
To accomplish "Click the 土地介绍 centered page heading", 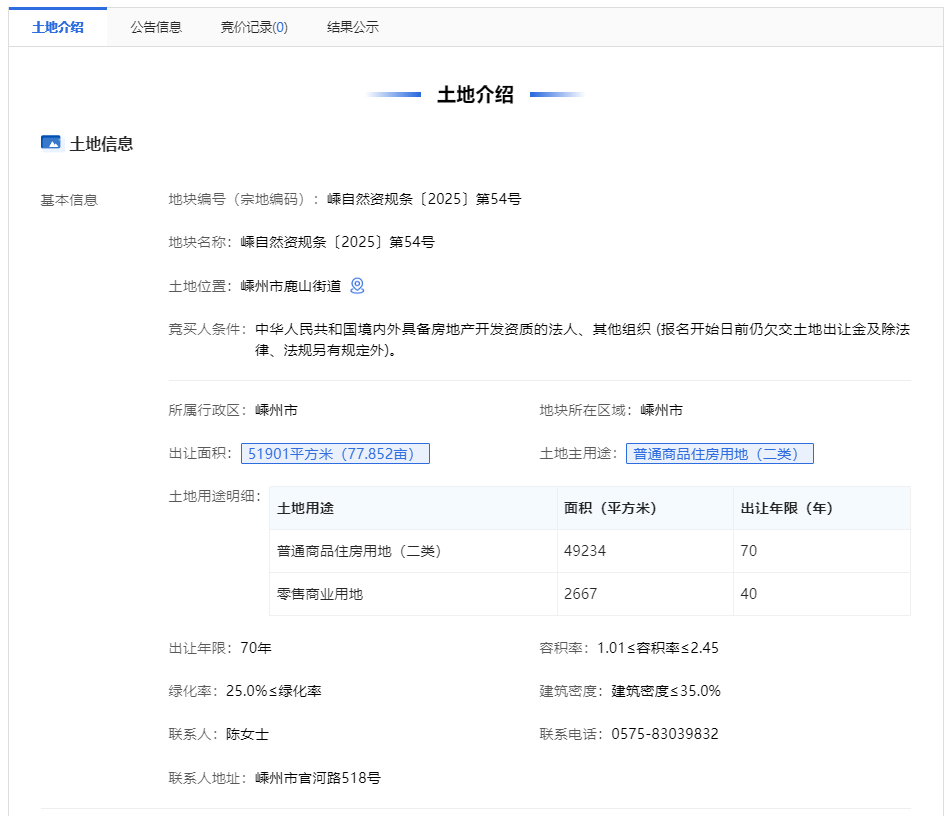I will pos(475,95).
